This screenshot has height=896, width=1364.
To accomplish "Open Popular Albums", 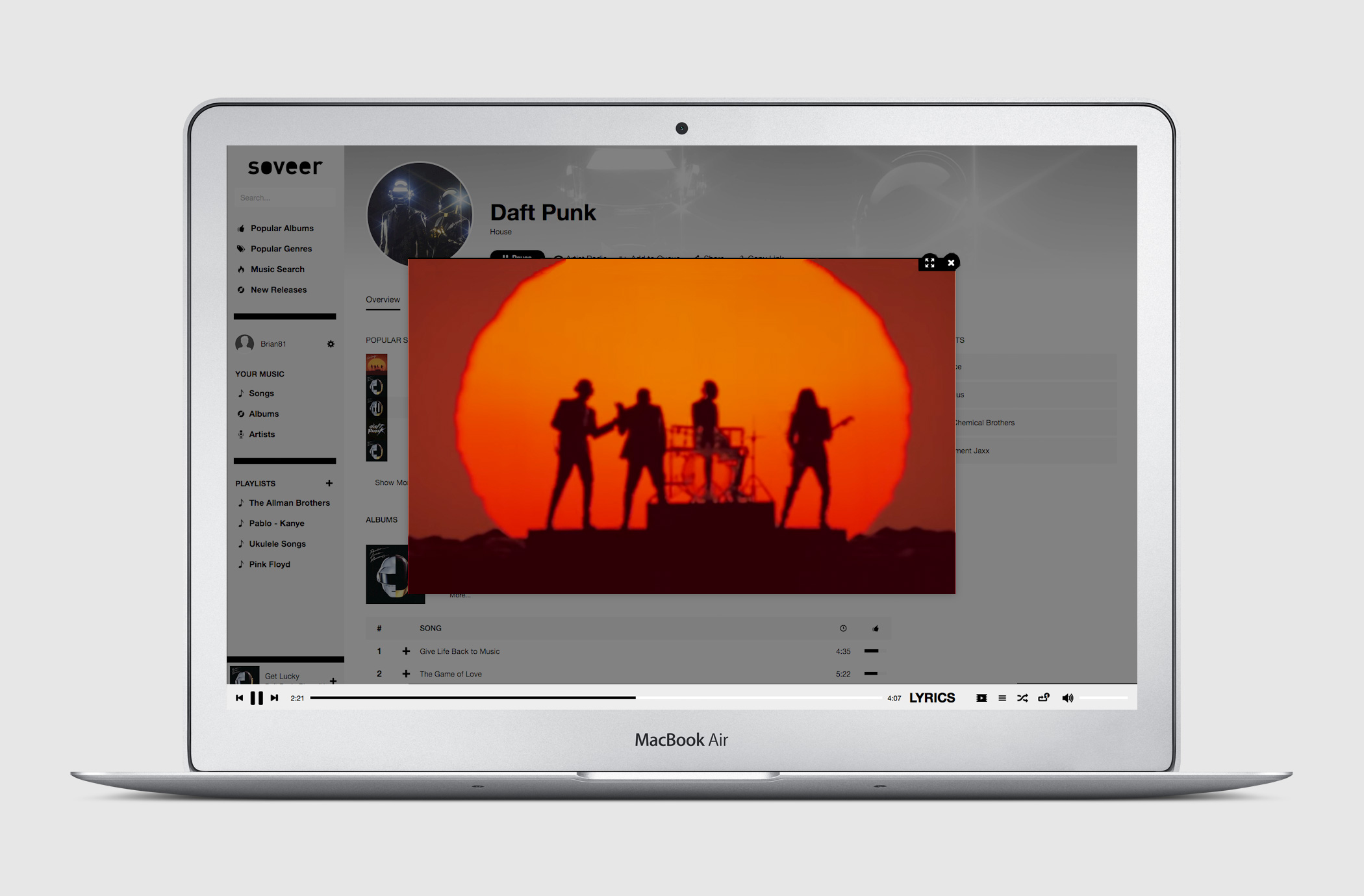I will (282, 229).
